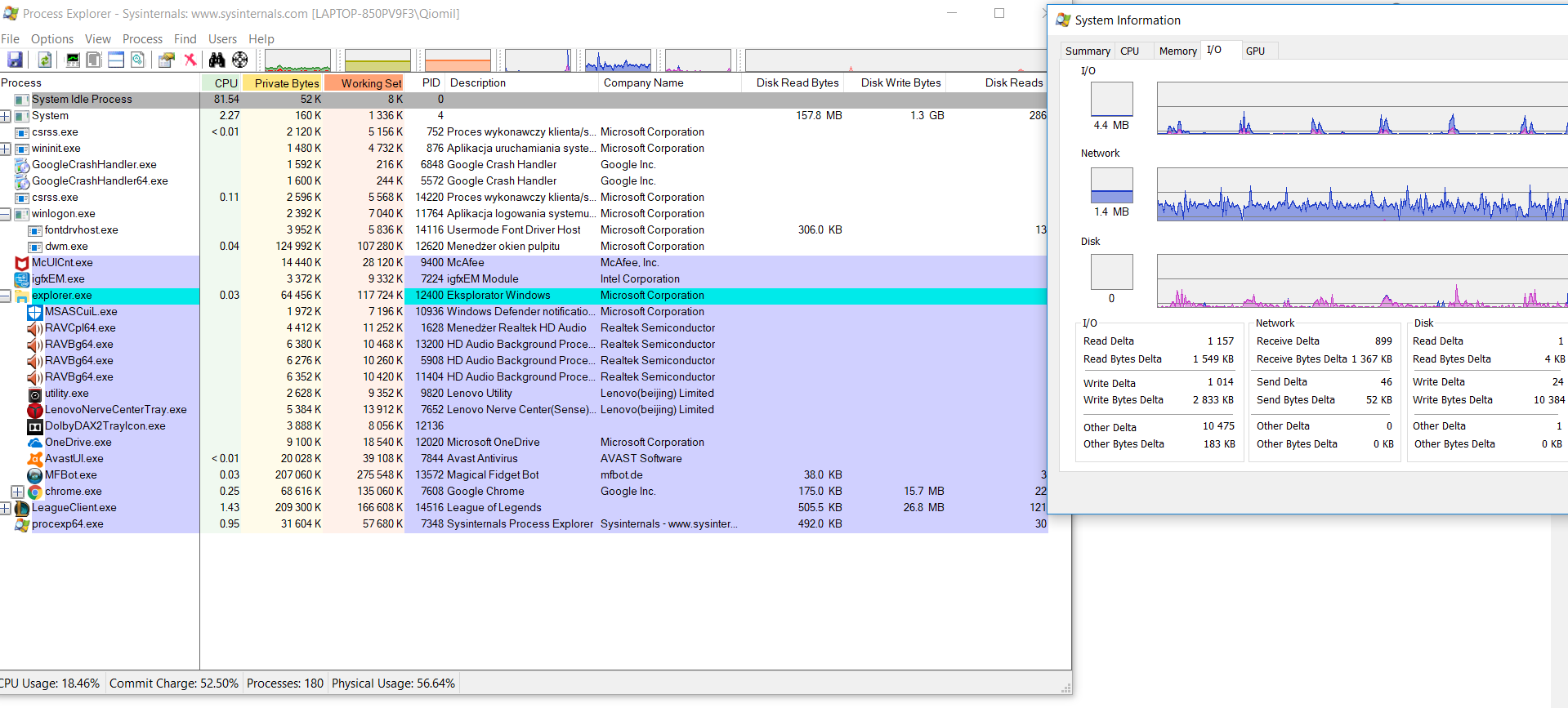This screenshot has height=708, width=1568.
Task: Click the igfxEM.exe process icon
Action: coord(22,279)
